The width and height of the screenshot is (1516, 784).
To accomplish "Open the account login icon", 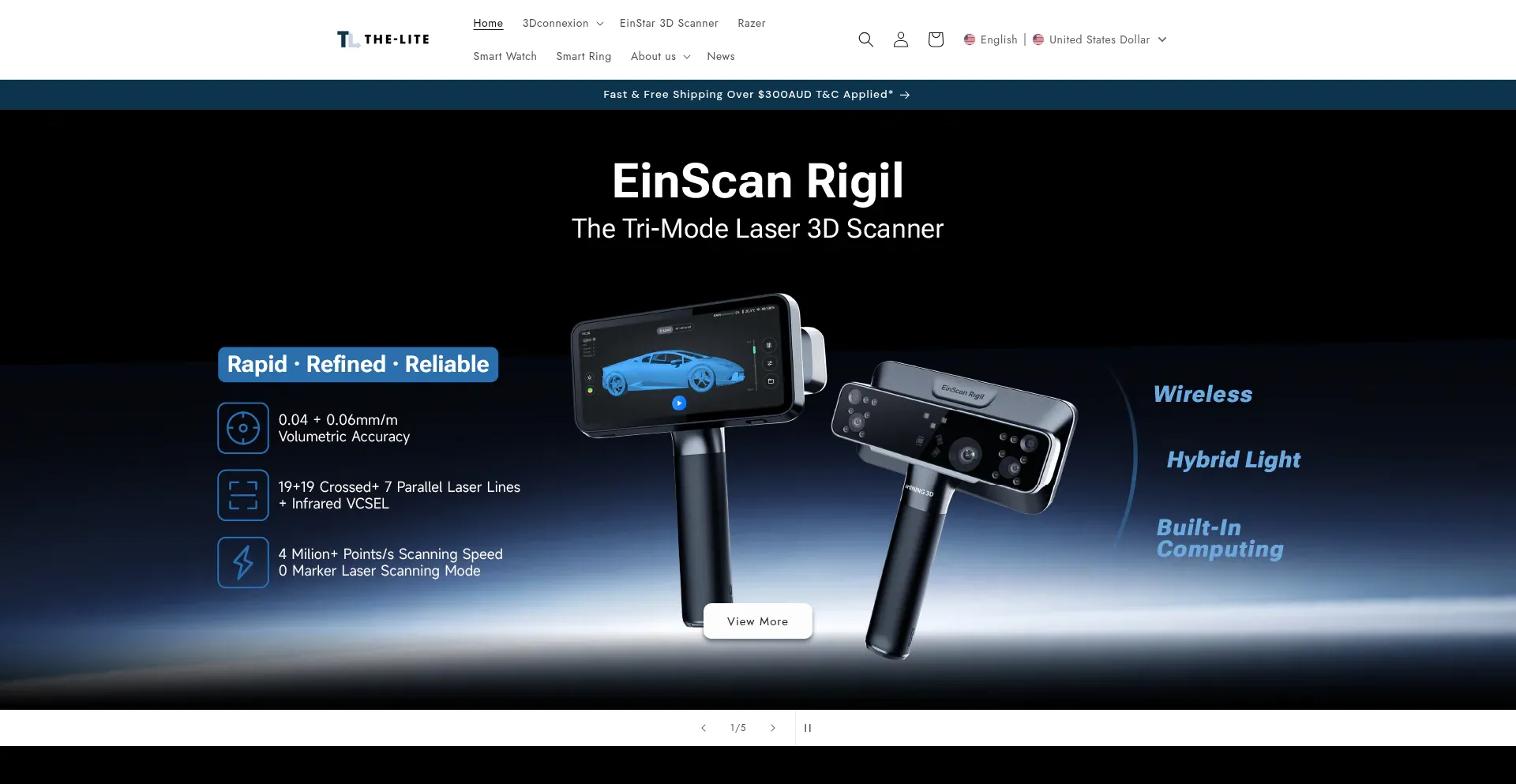I will pyautogui.click(x=901, y=39).
